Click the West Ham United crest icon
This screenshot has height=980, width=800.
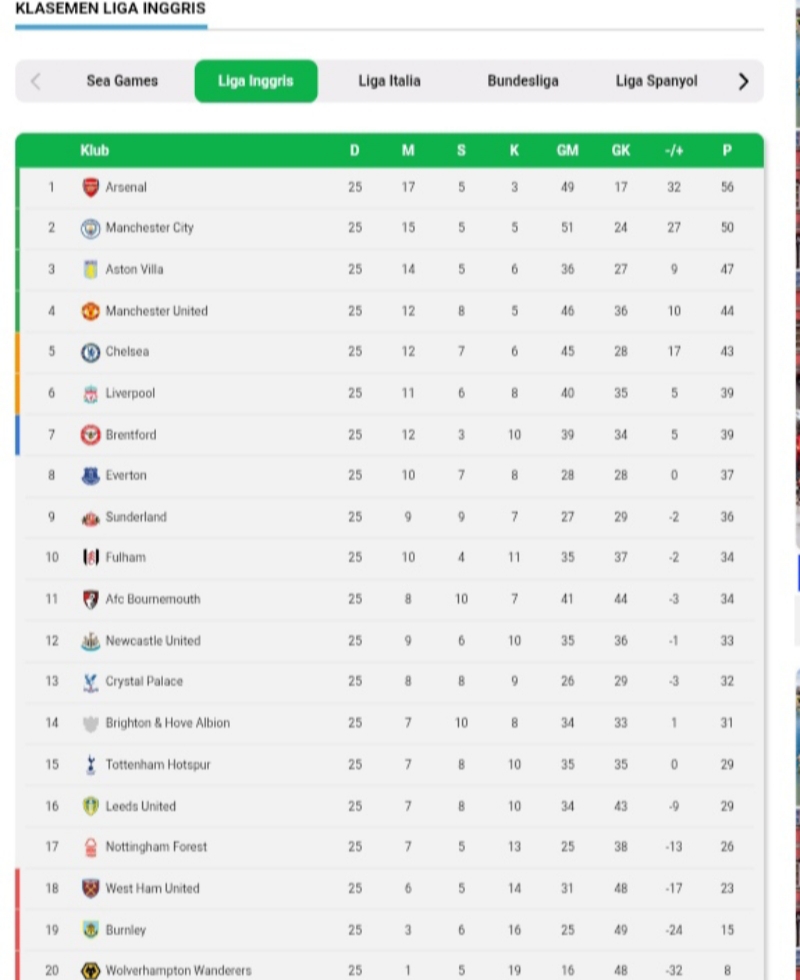[91, 888]
